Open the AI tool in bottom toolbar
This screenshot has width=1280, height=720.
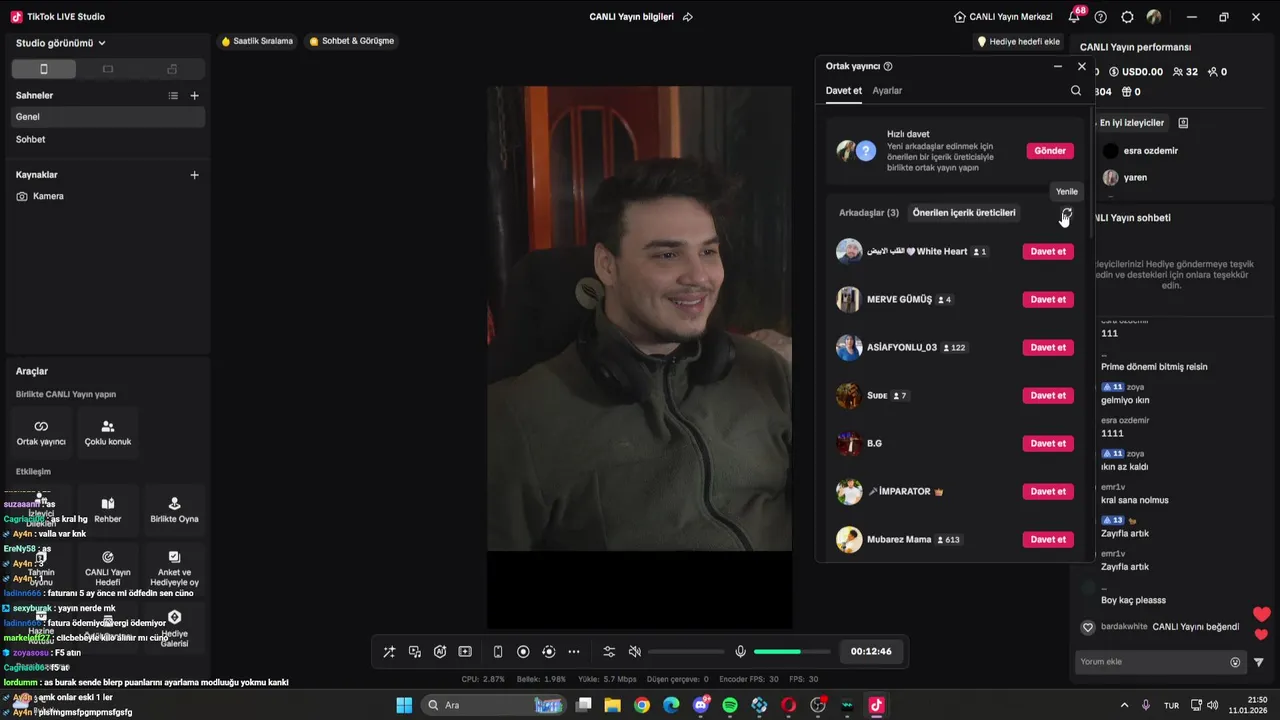pos(440,652)
